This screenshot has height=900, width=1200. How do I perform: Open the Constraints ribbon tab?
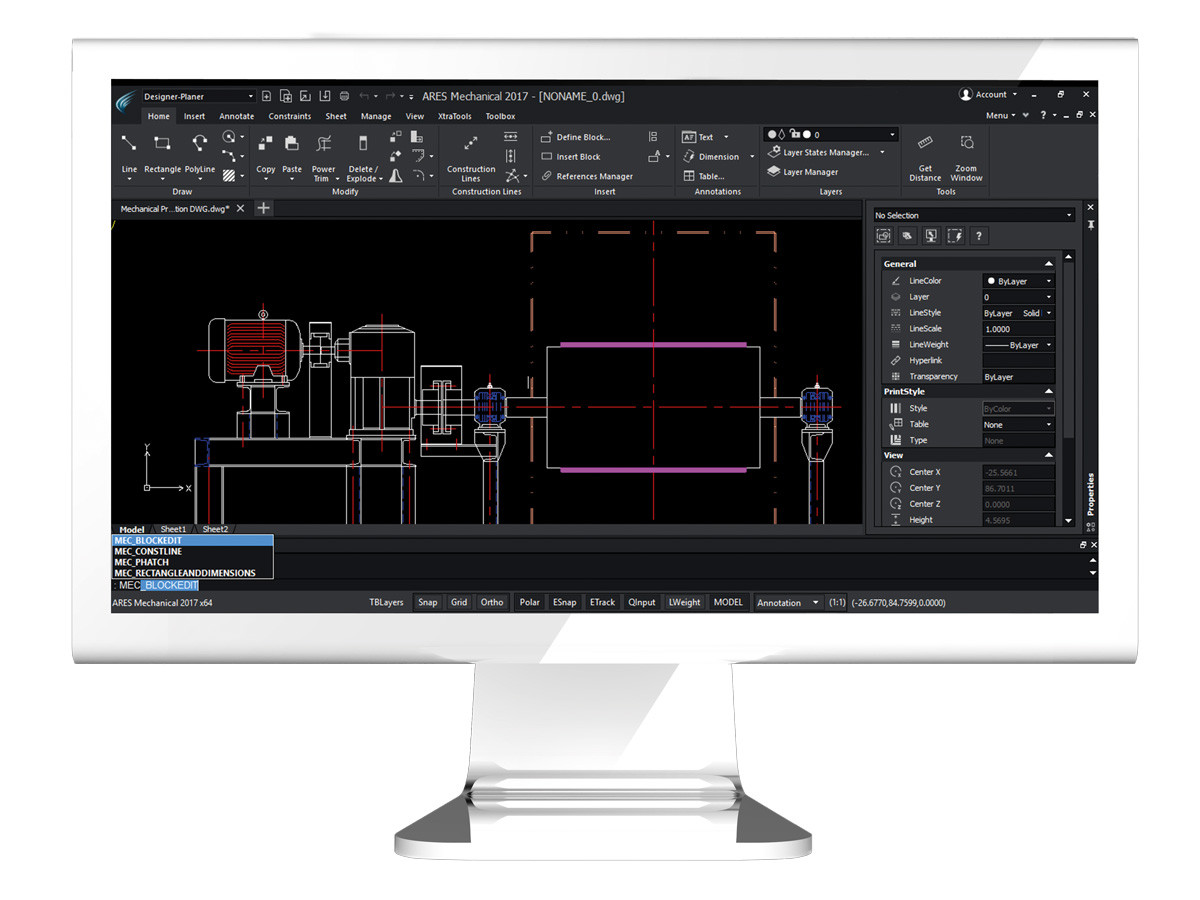point(290,116)
